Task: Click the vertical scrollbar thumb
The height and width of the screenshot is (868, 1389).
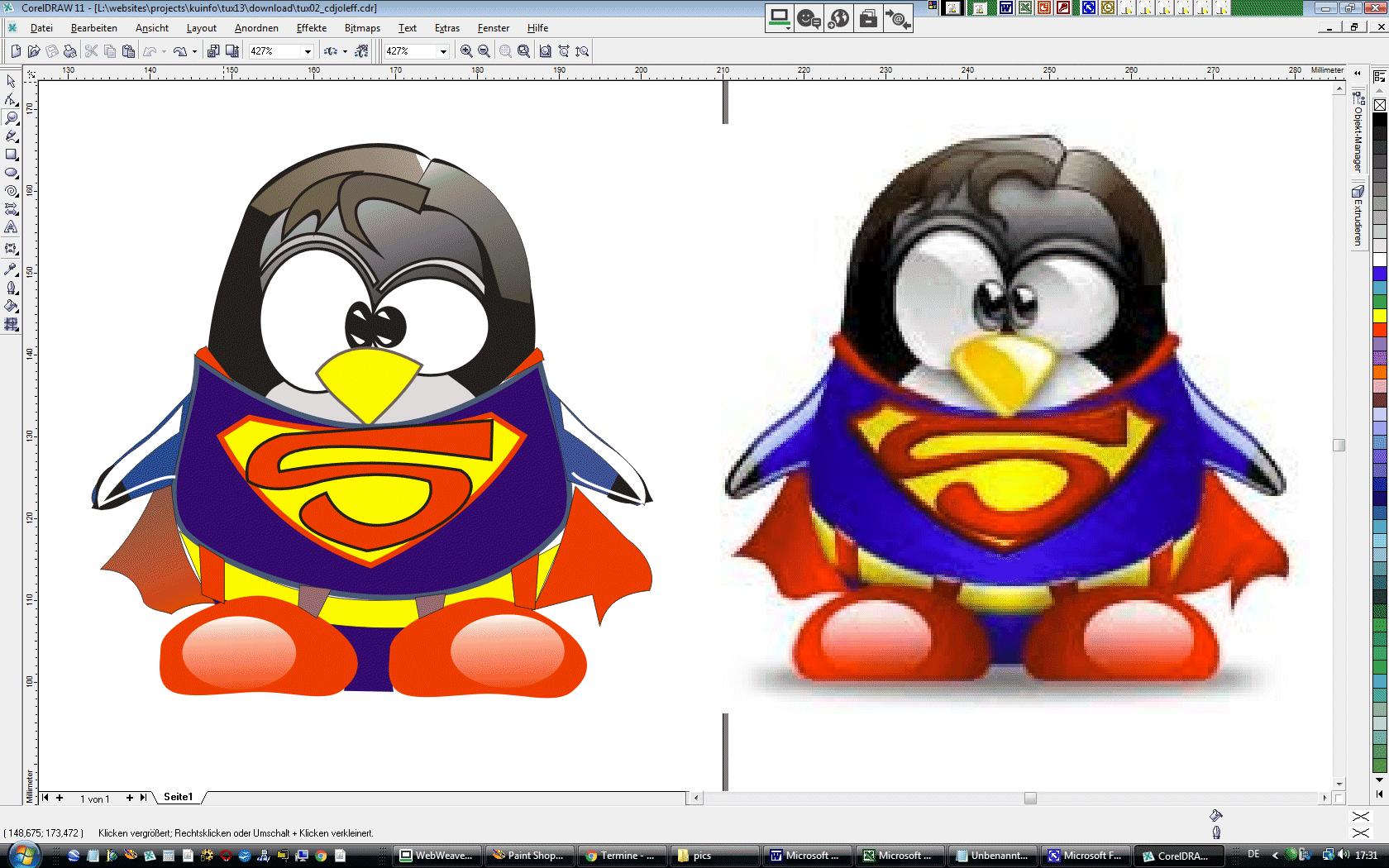Action: (1339, 445)
